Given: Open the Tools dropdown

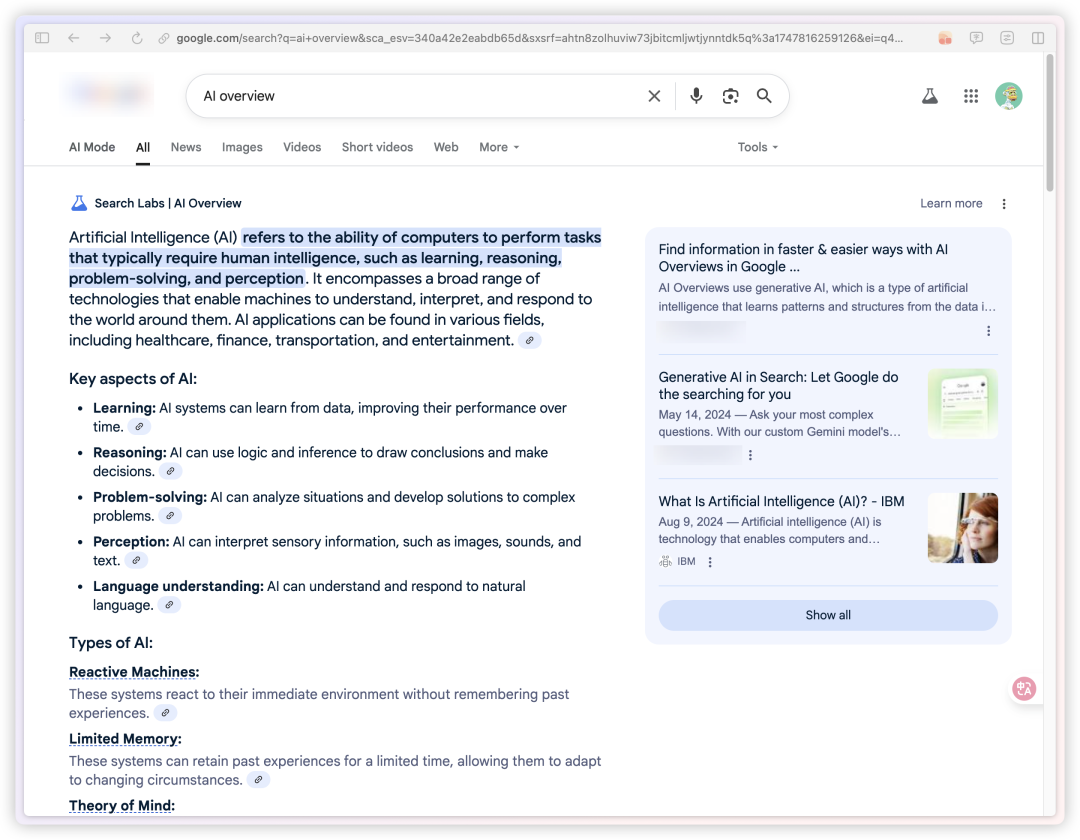Looking at the screenshot, I should point(757,147).
